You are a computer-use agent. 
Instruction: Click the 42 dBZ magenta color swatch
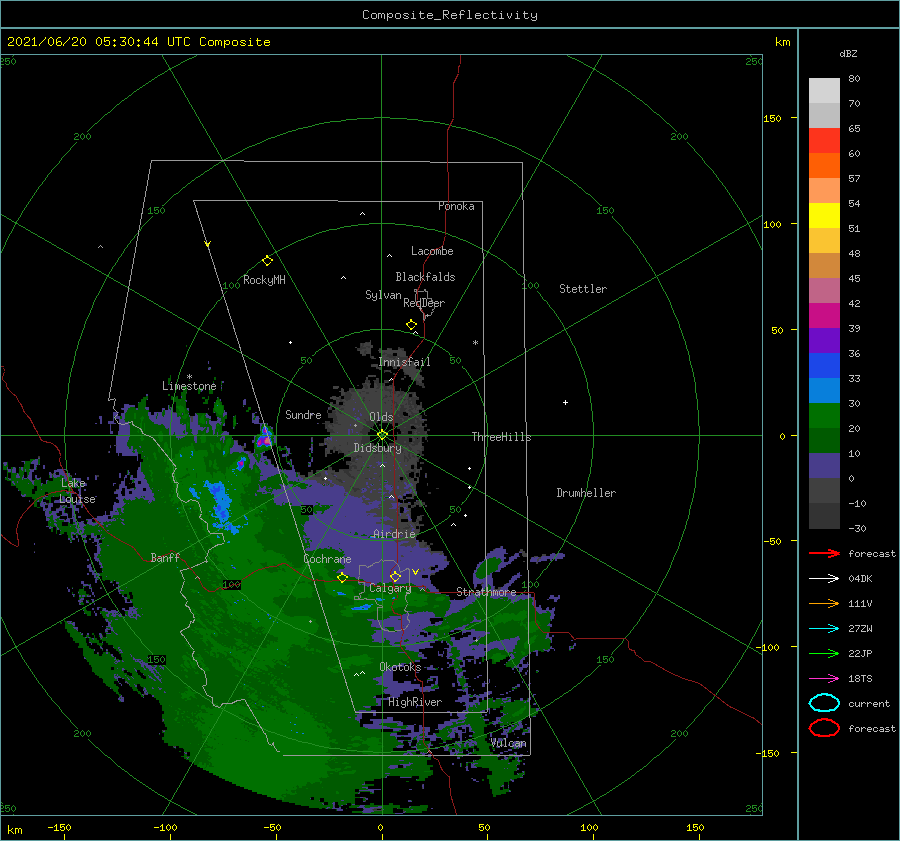824,316
